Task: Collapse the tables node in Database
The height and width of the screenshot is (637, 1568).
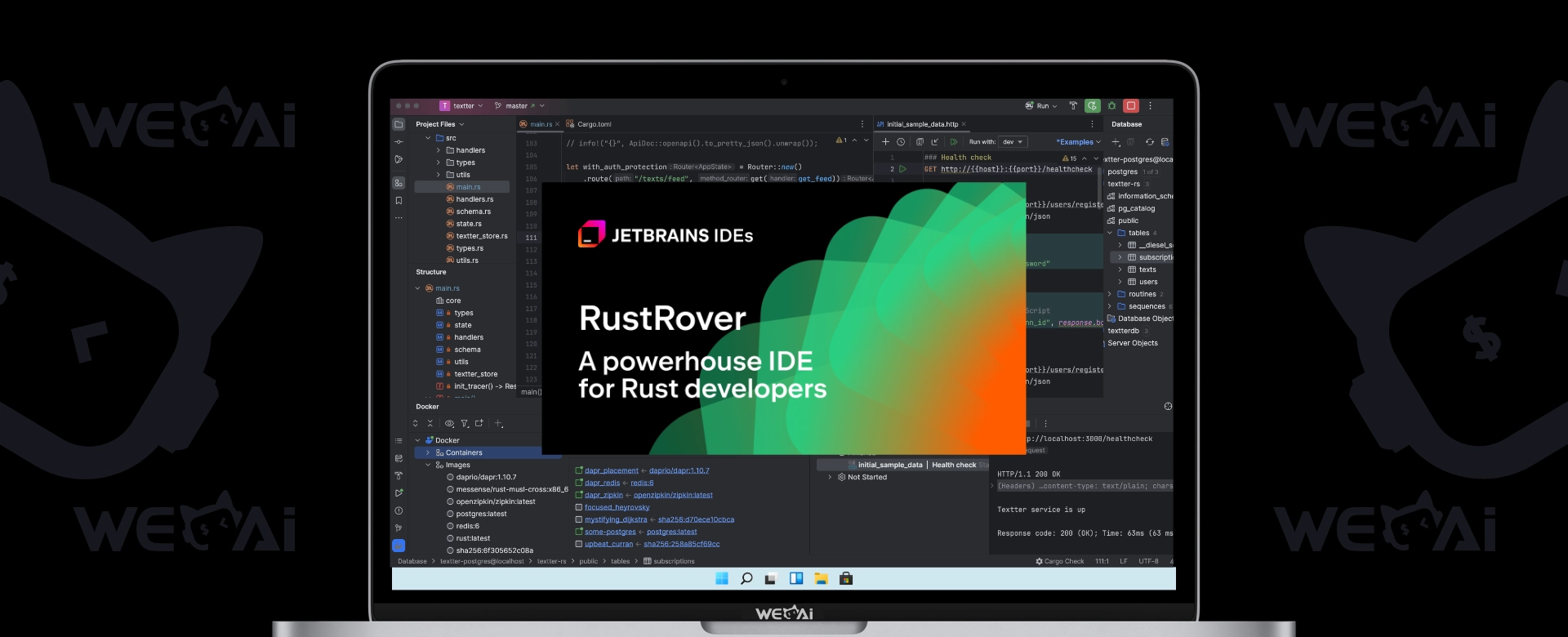Action: [1110, 233]
